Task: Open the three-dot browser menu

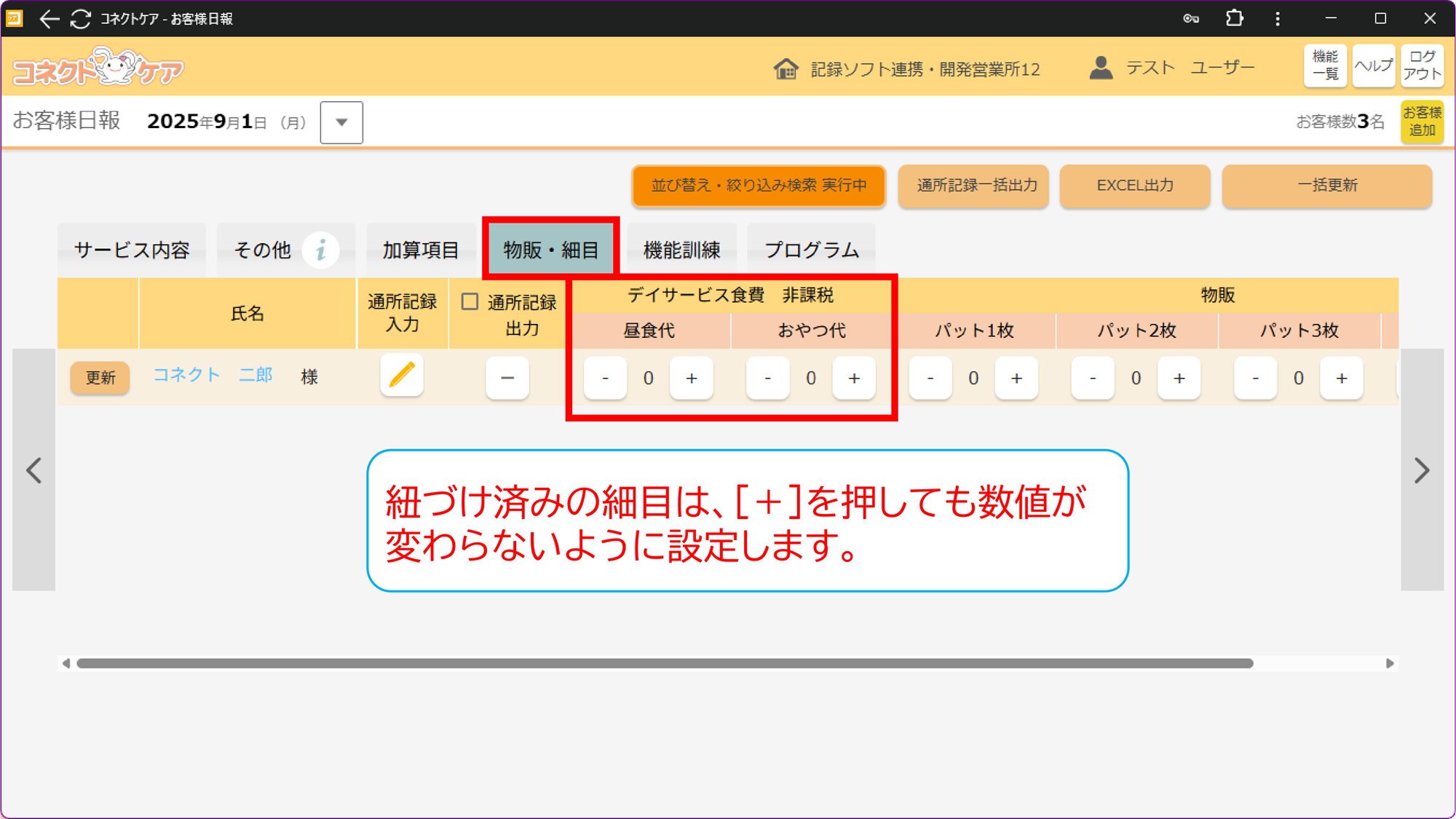Action: tap(1278, 19)
